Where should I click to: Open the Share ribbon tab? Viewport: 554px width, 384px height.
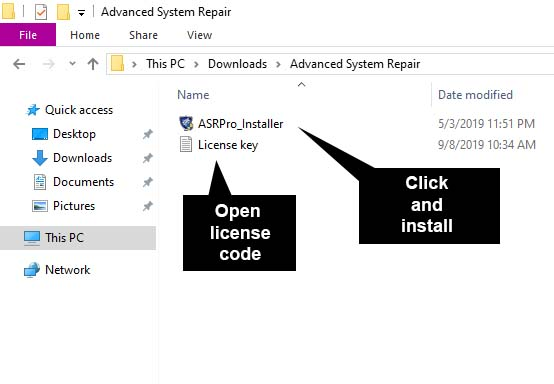(x=143, y=35)
